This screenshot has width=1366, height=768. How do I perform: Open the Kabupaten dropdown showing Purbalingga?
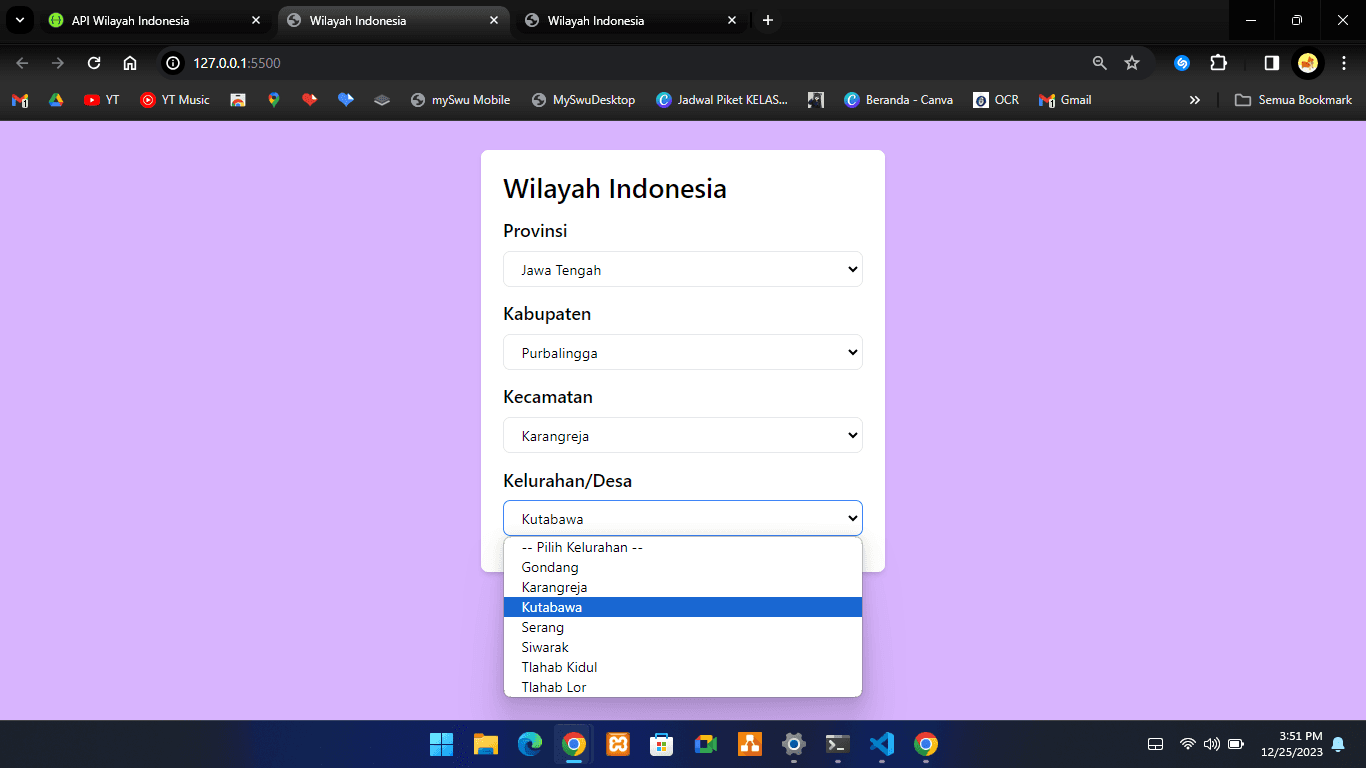click(x=682, y=352)
